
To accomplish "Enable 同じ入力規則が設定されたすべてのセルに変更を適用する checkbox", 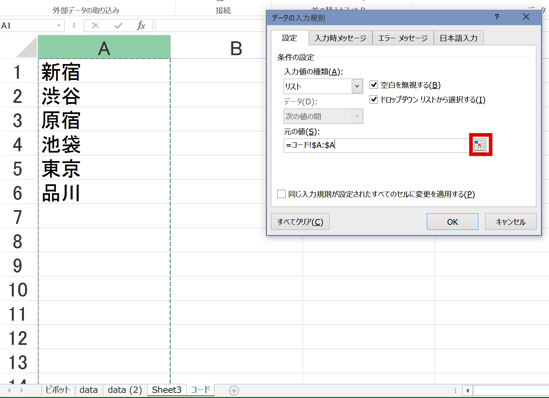I will click(x=281, y=194).
